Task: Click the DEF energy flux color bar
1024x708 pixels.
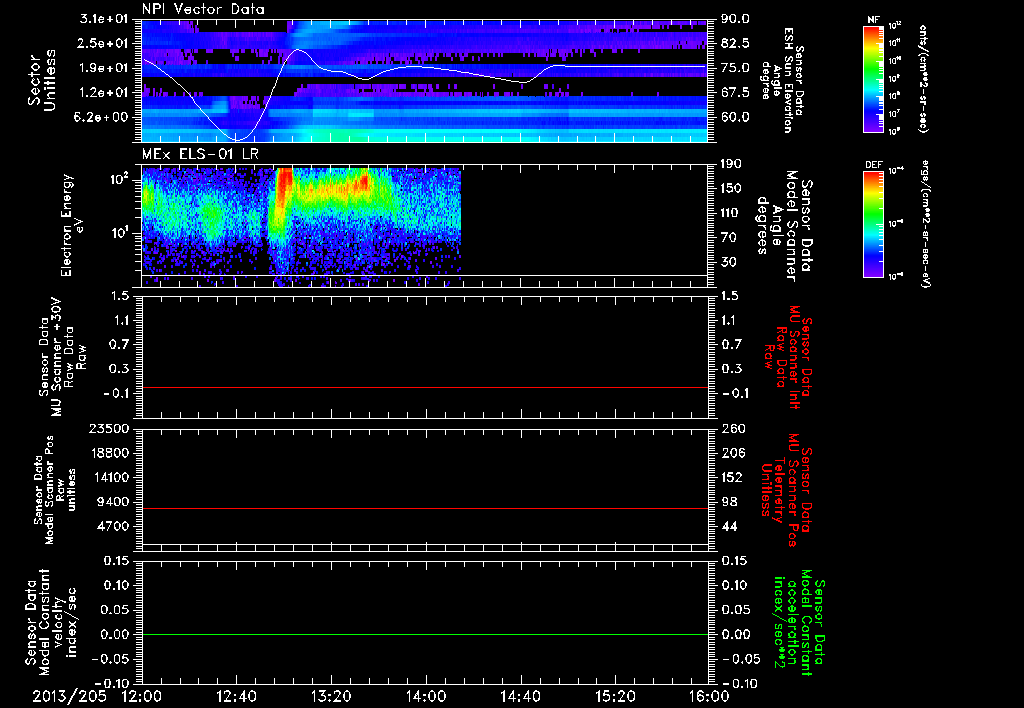Action: pyautogui.click(x=874, y=224)
